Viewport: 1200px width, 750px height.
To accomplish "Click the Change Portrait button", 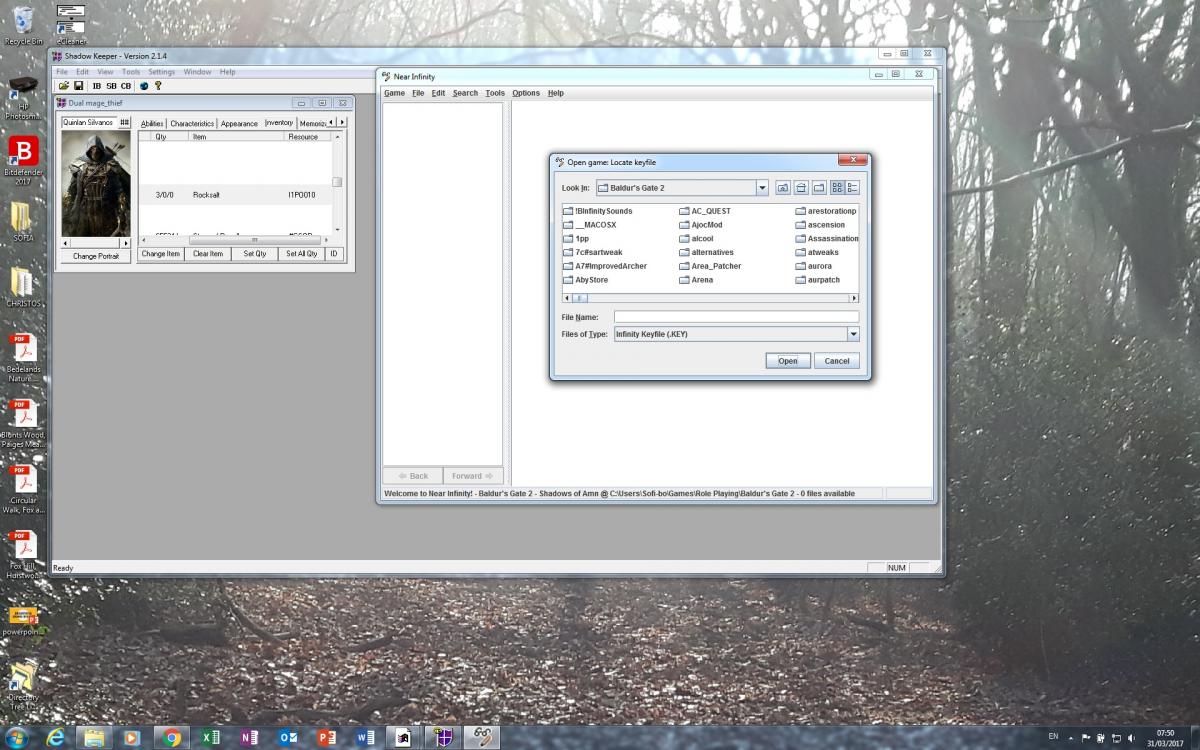I will click(96, 256).
